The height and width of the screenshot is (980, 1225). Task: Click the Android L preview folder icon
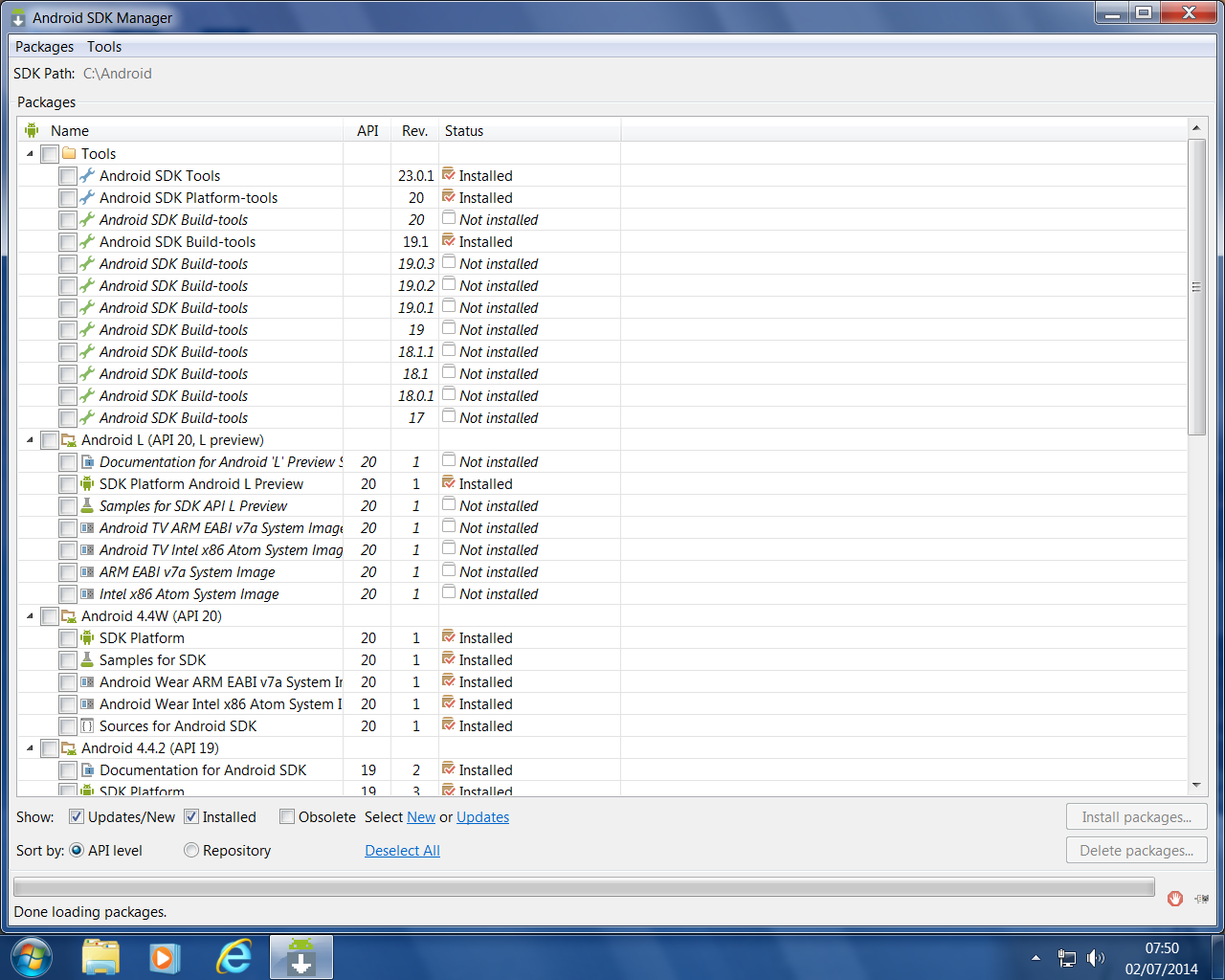[69, 440]
